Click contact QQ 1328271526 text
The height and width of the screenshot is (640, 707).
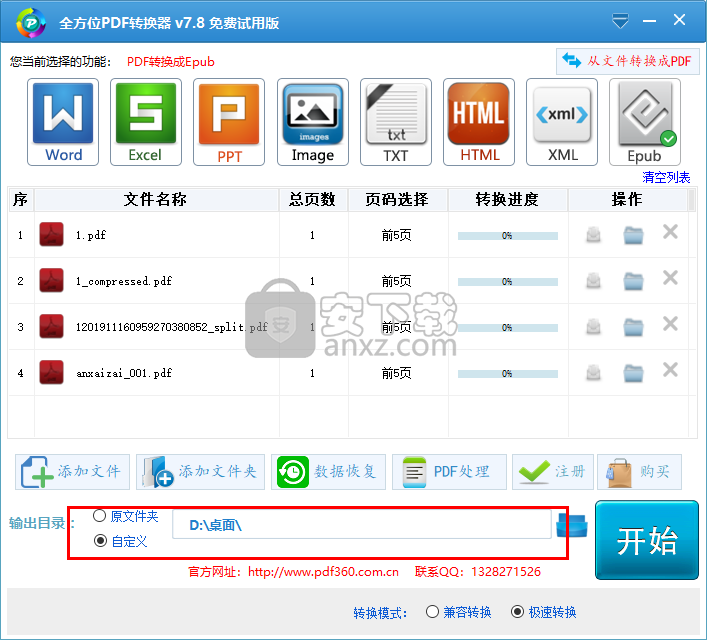(x=477, y=572)
